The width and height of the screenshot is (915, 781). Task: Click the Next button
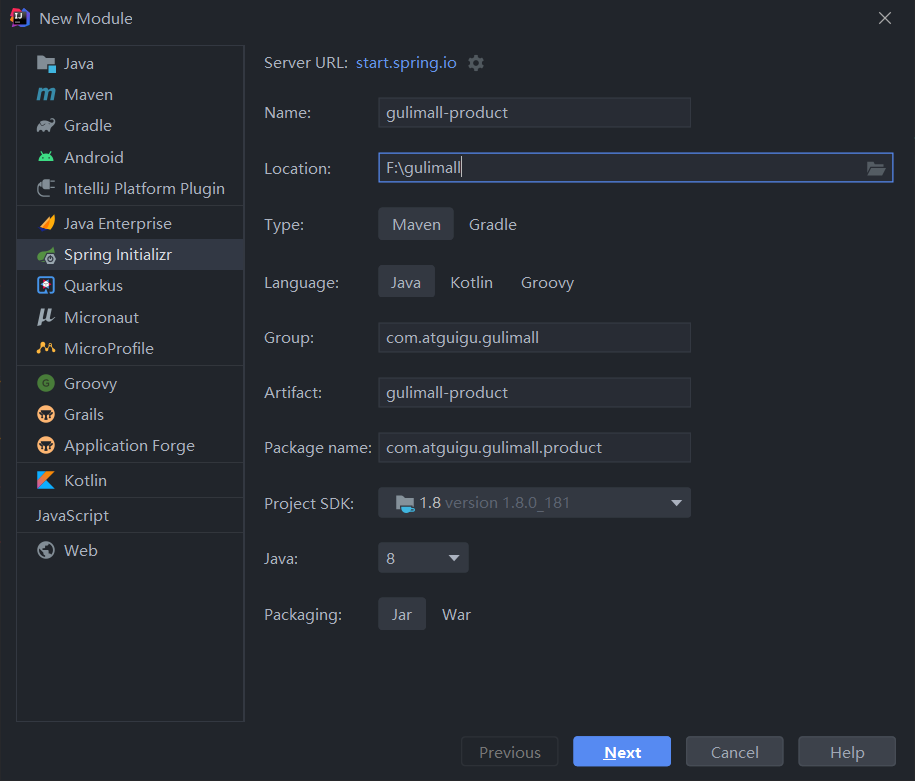(x=622, y=752)
